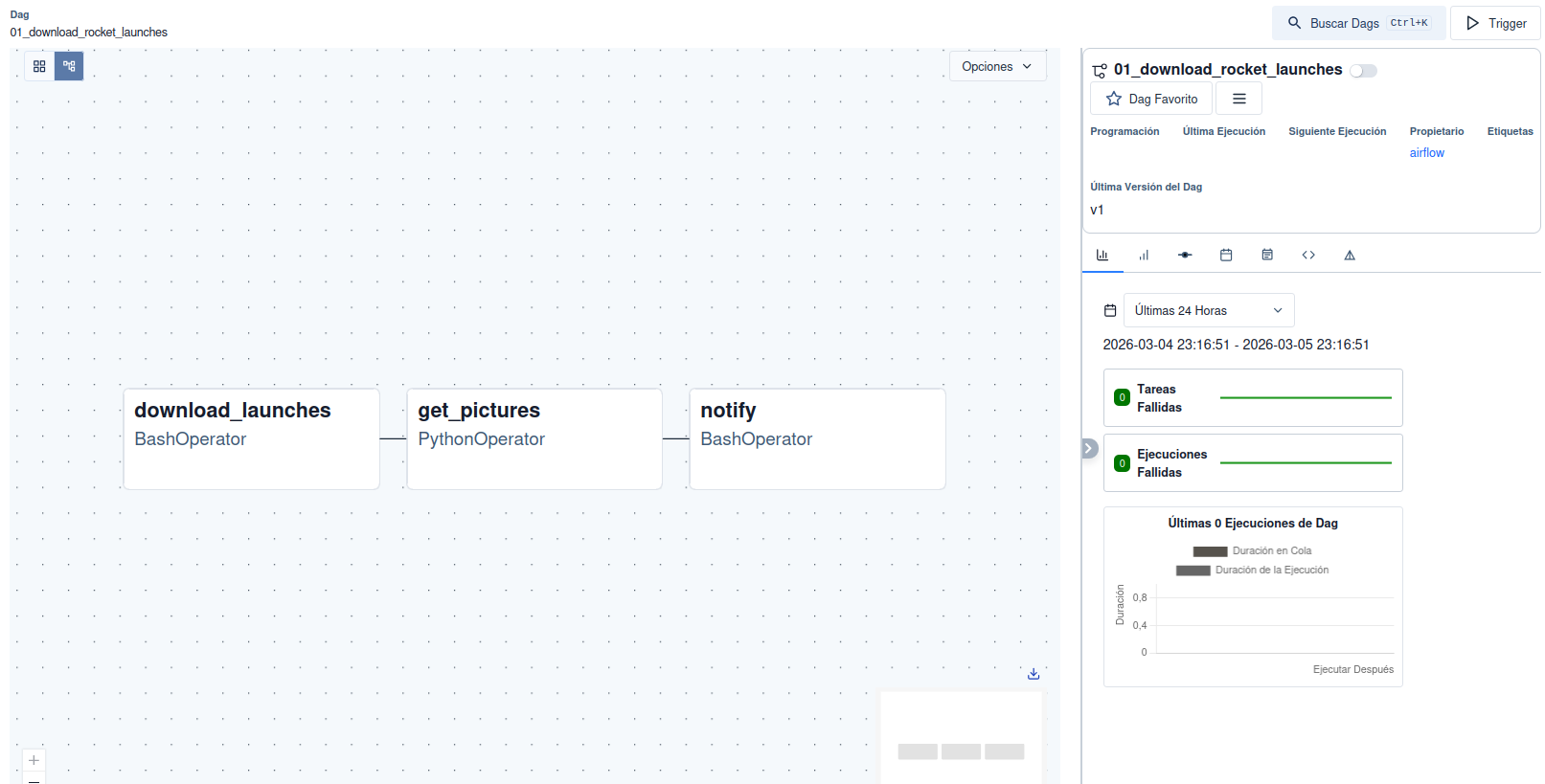This screenshot has width=1545, height=784.
Task: Open the code tab with angle brackets icon
Action: pyautogui.click(x=1308, y=255)
